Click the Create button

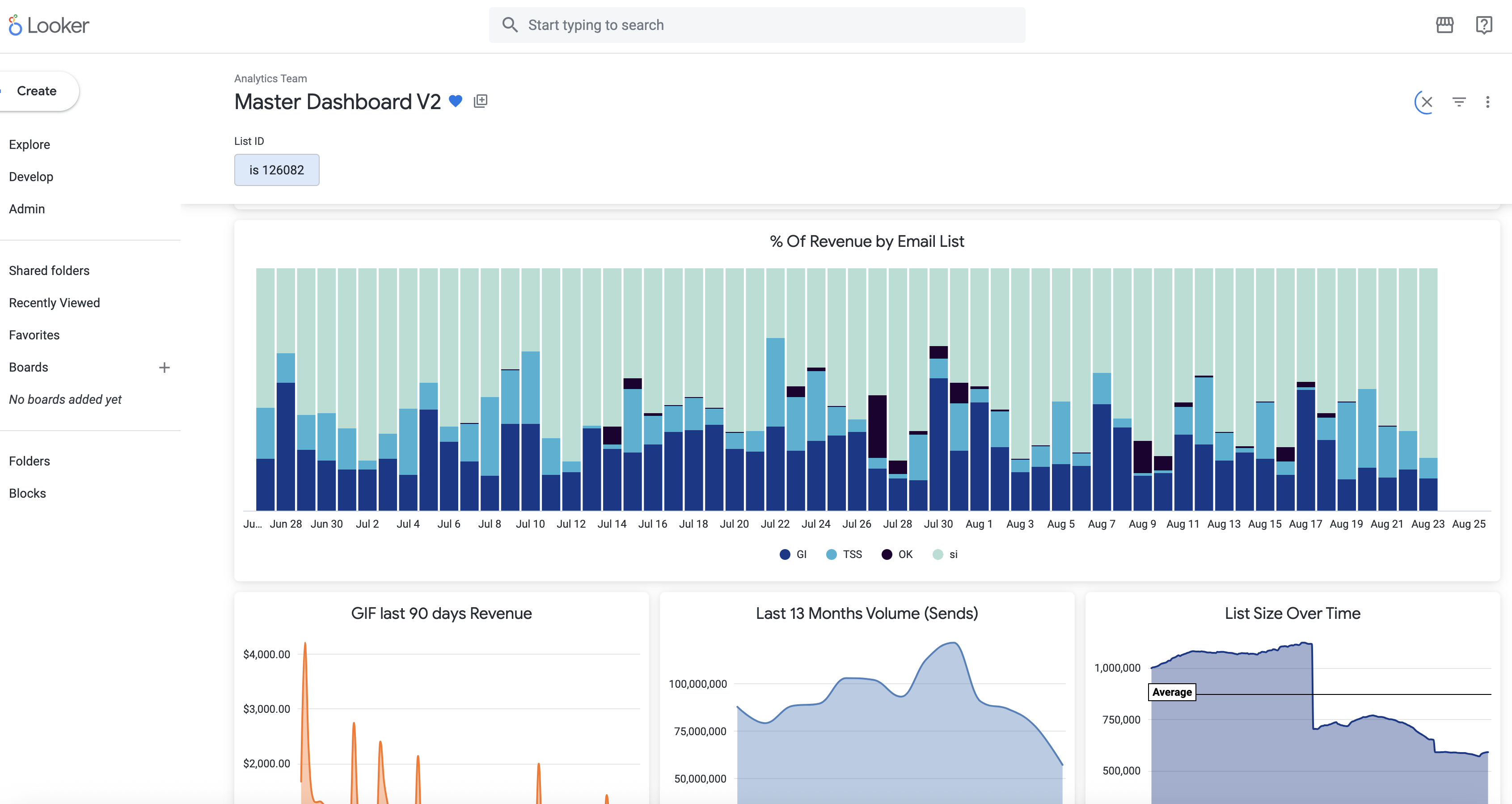click(x=36, y=90)
